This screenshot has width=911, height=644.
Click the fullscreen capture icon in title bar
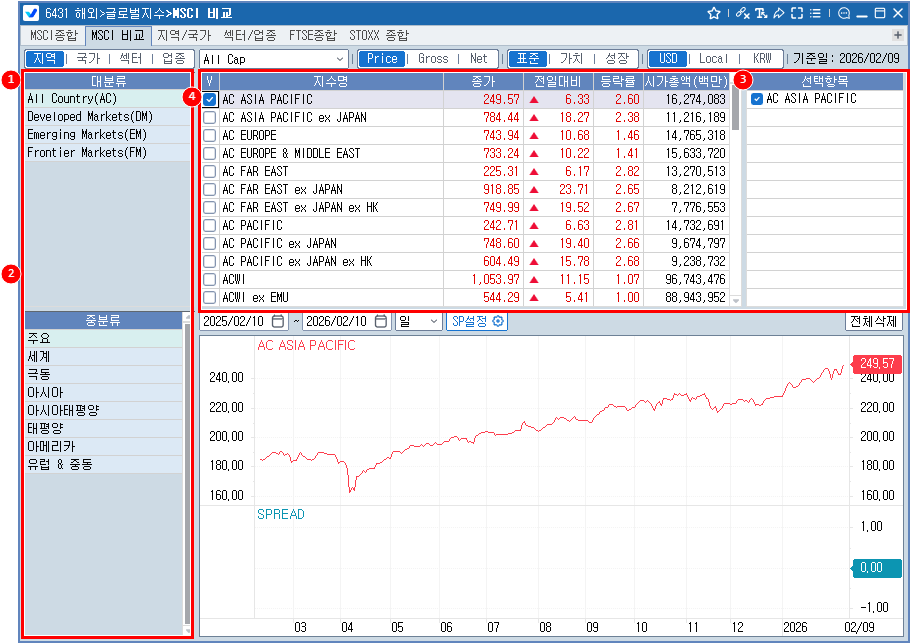[x=796, y=14]
